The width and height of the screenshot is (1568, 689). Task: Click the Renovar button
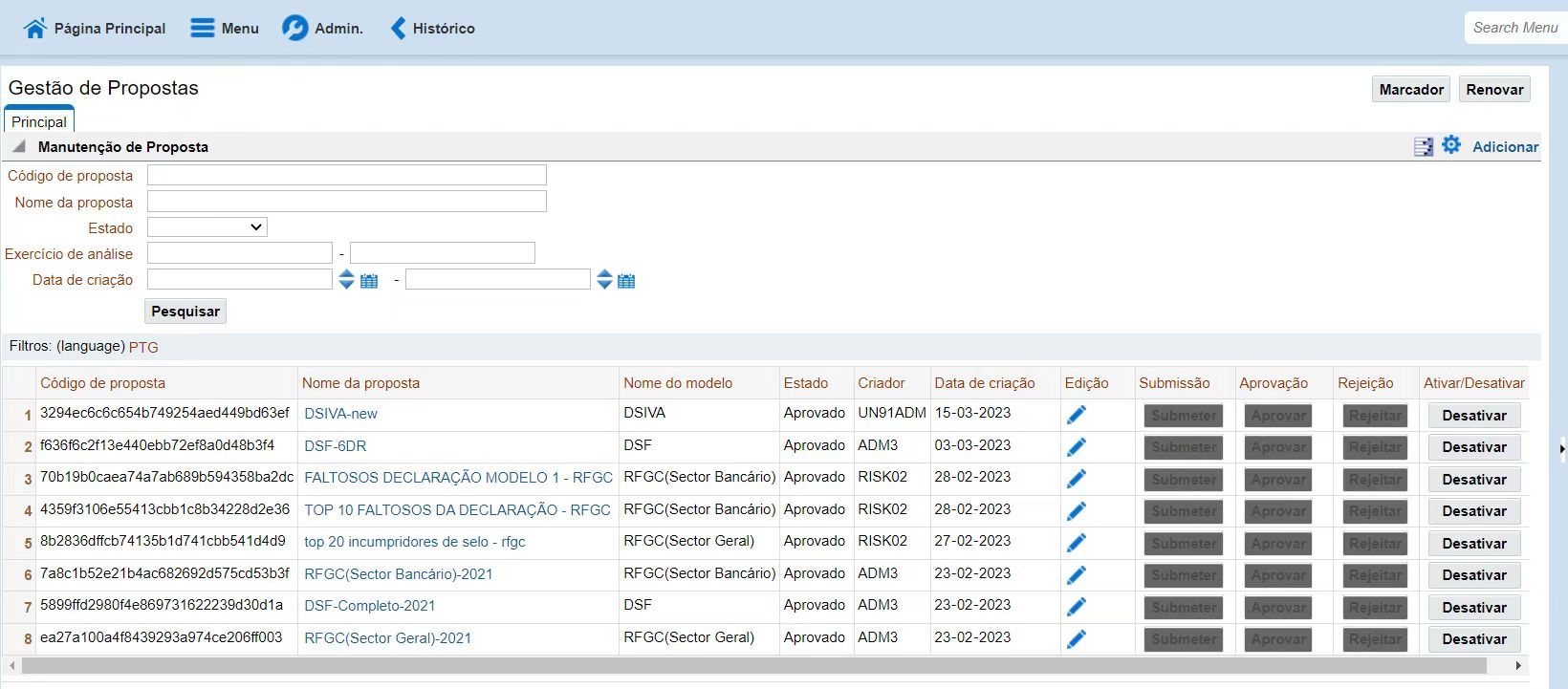pyautogui.click(x=1494, y=89)
